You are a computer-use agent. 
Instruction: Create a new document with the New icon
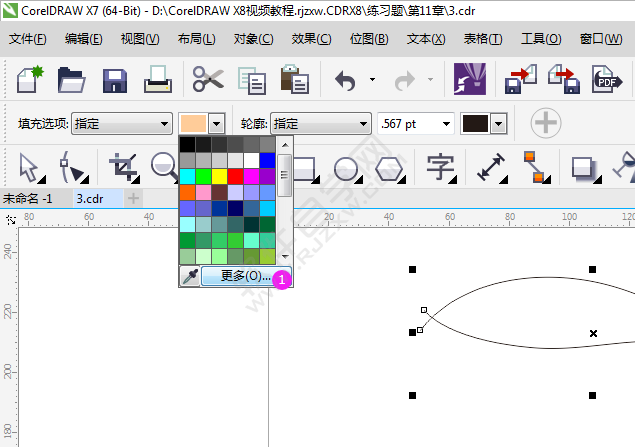point(30,79)
